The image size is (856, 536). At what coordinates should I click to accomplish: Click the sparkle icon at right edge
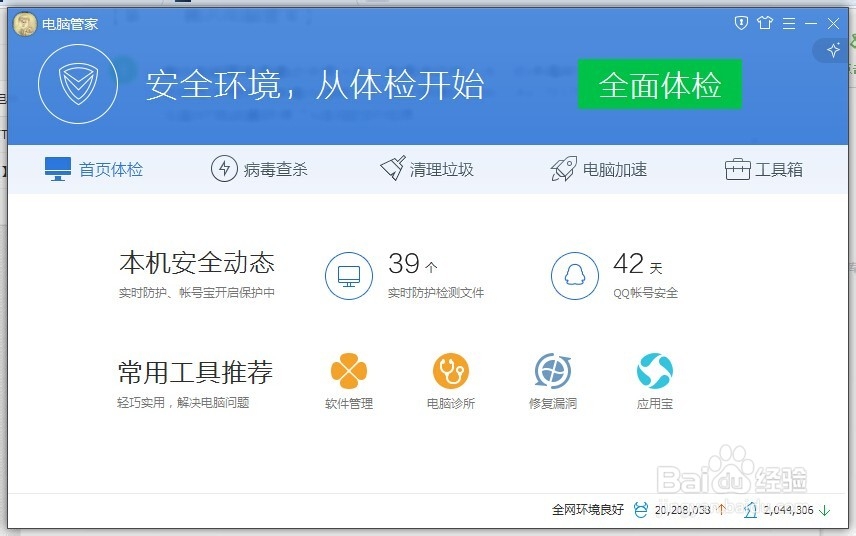pos(833,50)
